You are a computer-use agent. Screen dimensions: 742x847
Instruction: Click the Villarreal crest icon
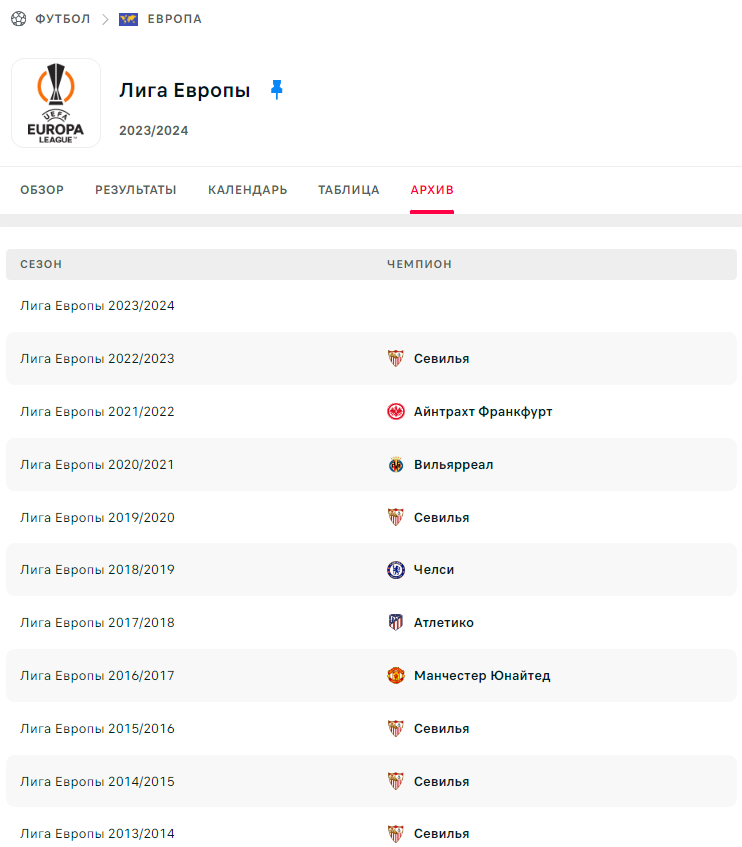tap(396, 465)
